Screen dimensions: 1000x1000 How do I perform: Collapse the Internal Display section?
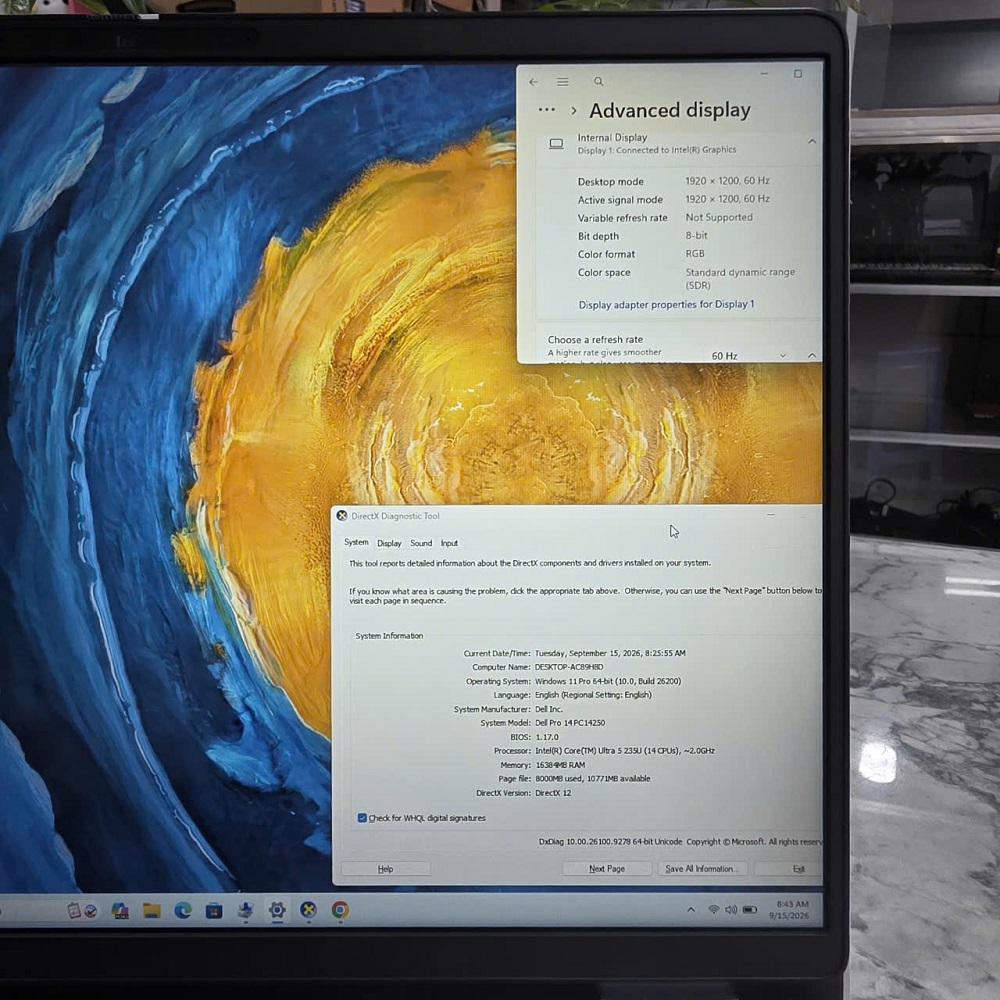click(x=812, y=142)
